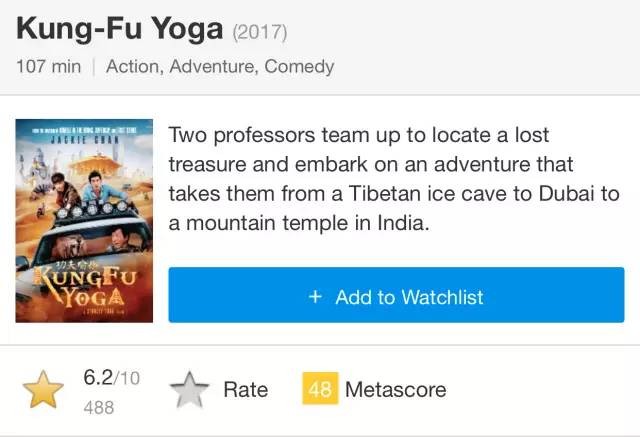The image size is (640, 437).
Task: Click the Kung-Fu Yoga movie title
Action: coord(119,30)
